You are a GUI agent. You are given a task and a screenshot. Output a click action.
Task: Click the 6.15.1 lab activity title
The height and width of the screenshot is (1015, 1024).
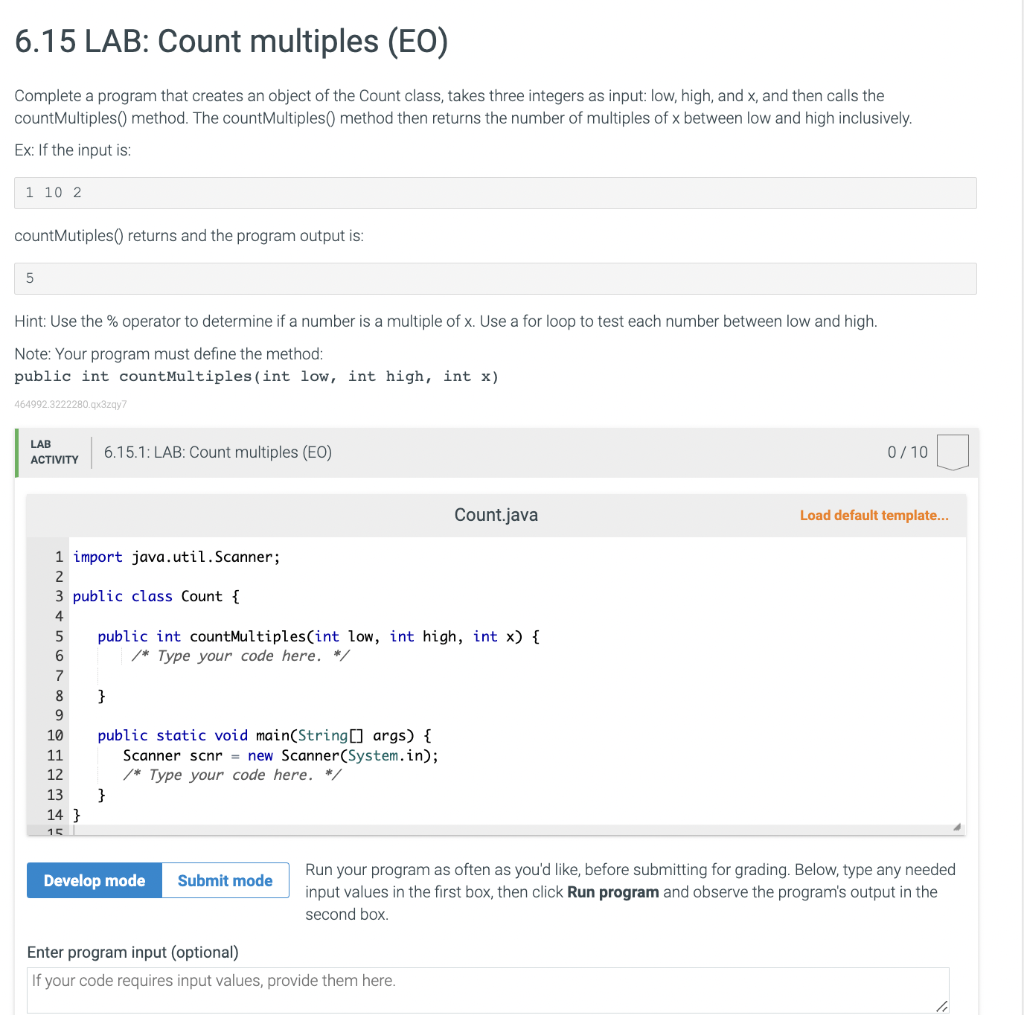pos(216,451)
